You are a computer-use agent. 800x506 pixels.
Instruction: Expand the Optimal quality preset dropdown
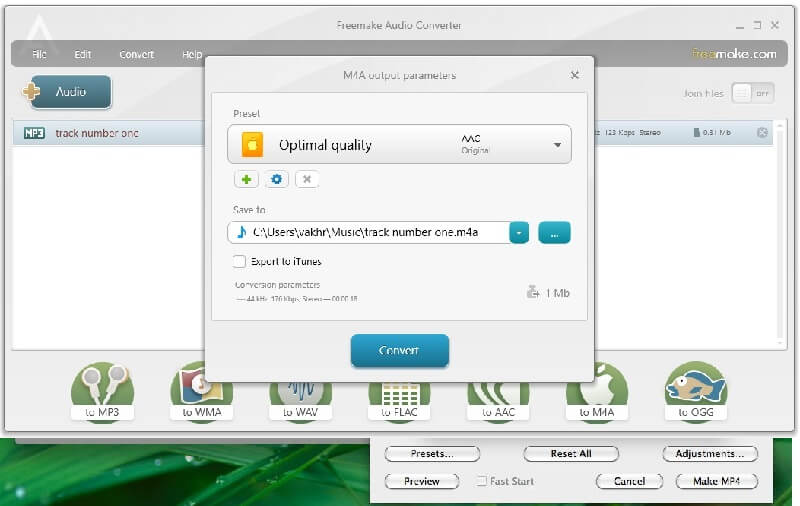coord(557,145)
